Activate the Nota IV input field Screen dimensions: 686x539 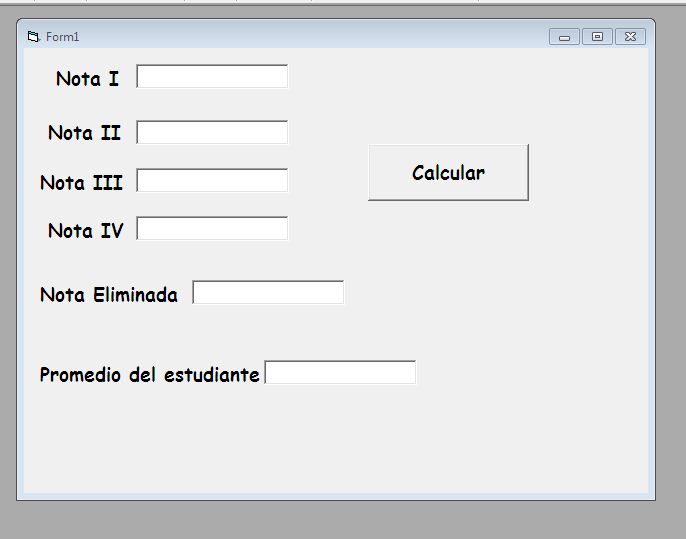(212, 228)
